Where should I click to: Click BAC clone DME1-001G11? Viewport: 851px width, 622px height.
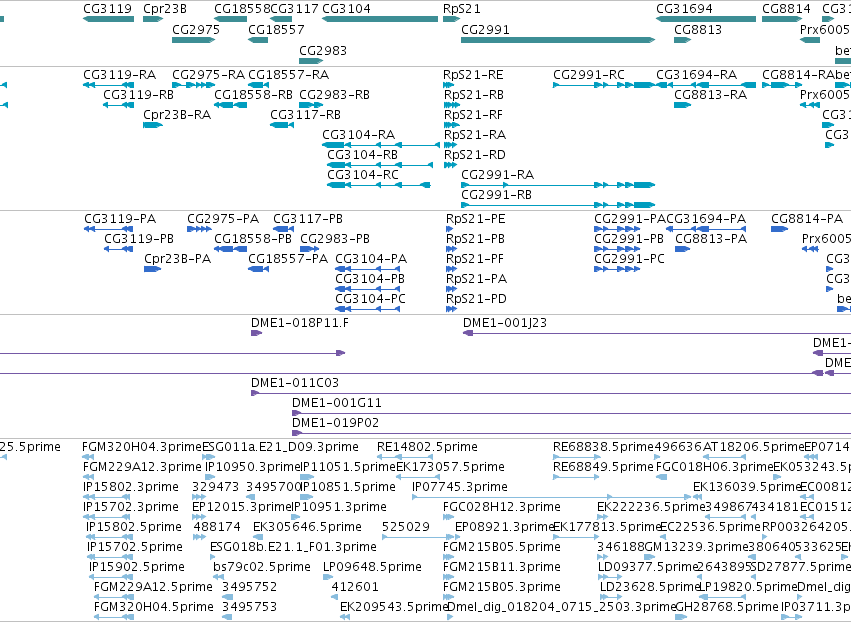pos(571,414)
